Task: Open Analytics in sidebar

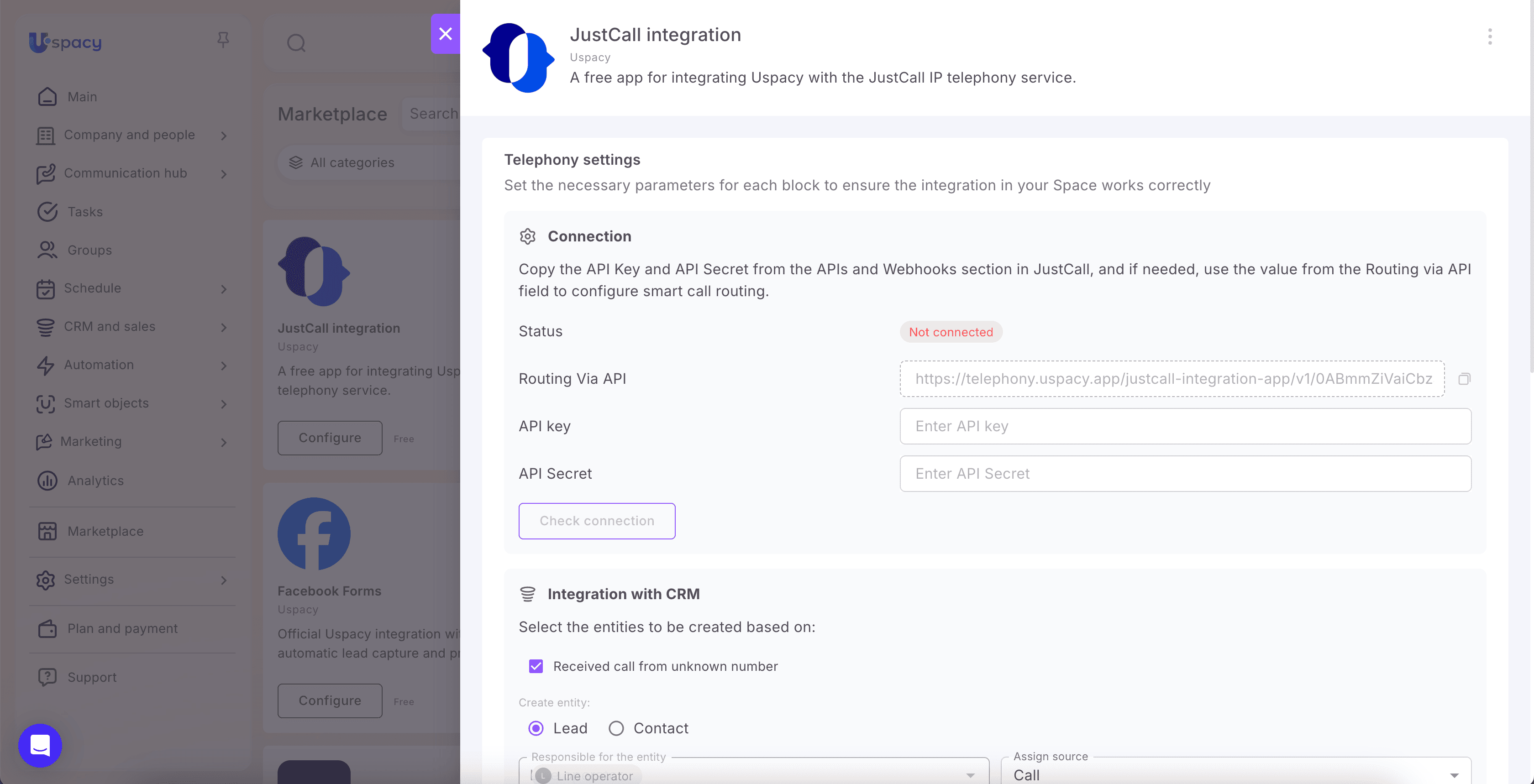Action: click(96, 481)
